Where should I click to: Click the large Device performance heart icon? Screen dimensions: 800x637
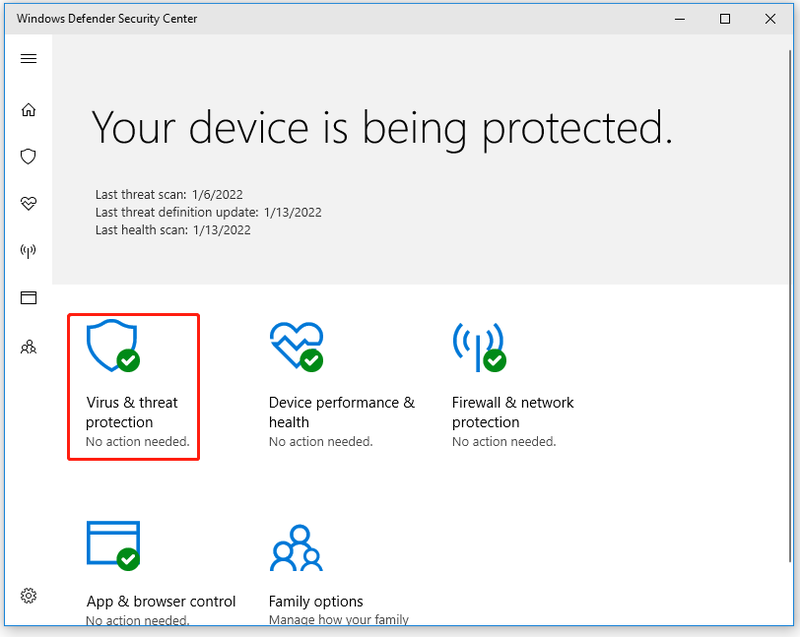coord(296,346)
